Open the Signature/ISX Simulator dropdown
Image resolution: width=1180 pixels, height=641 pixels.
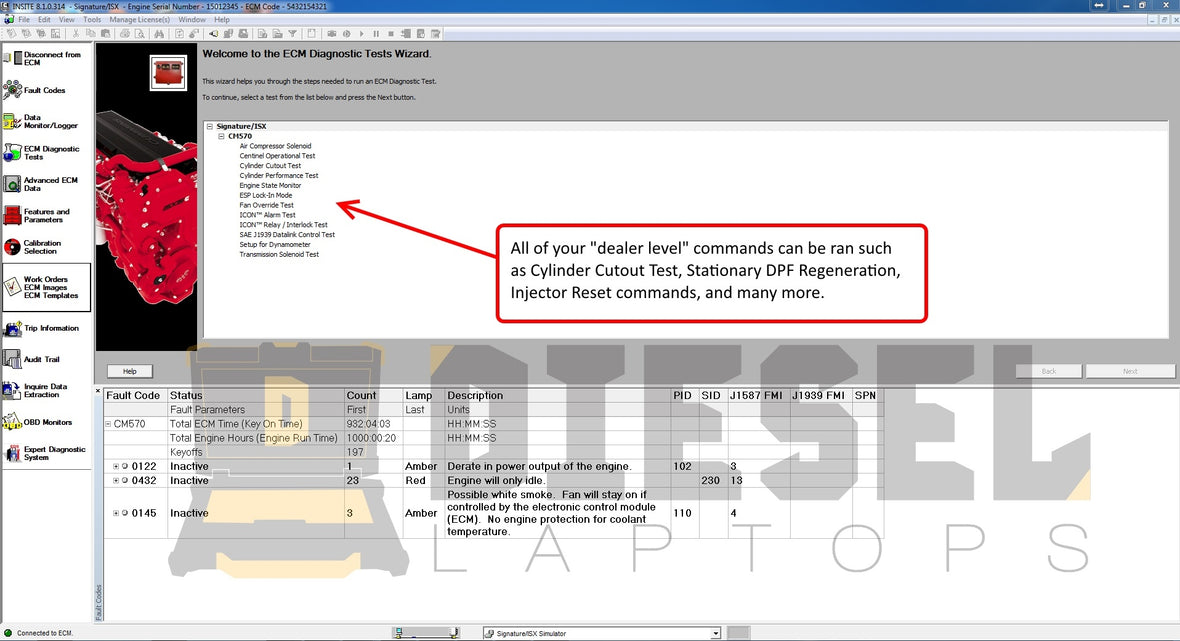click(715, 633)
